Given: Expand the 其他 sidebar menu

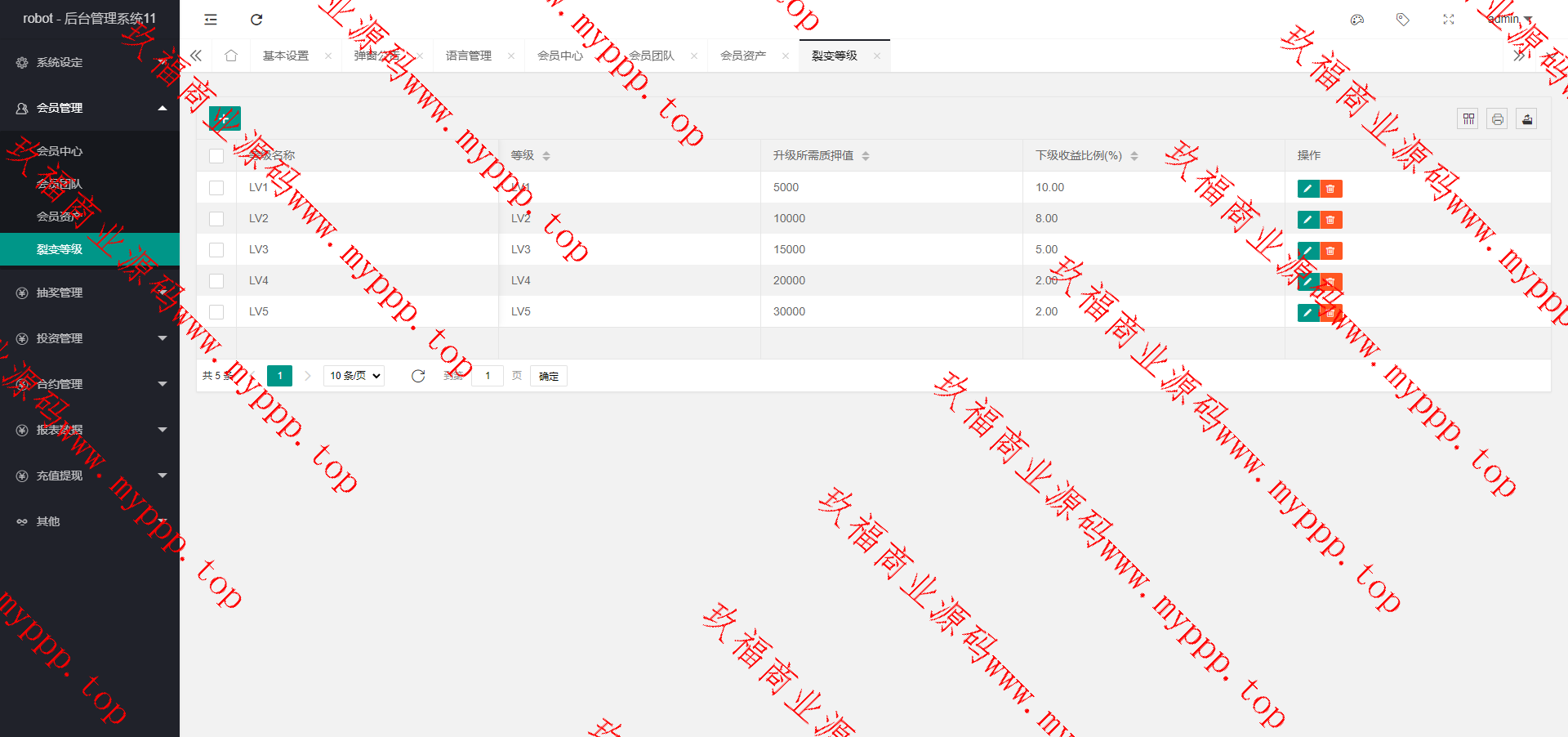Looking at the screenshot, I should [90, 521].
